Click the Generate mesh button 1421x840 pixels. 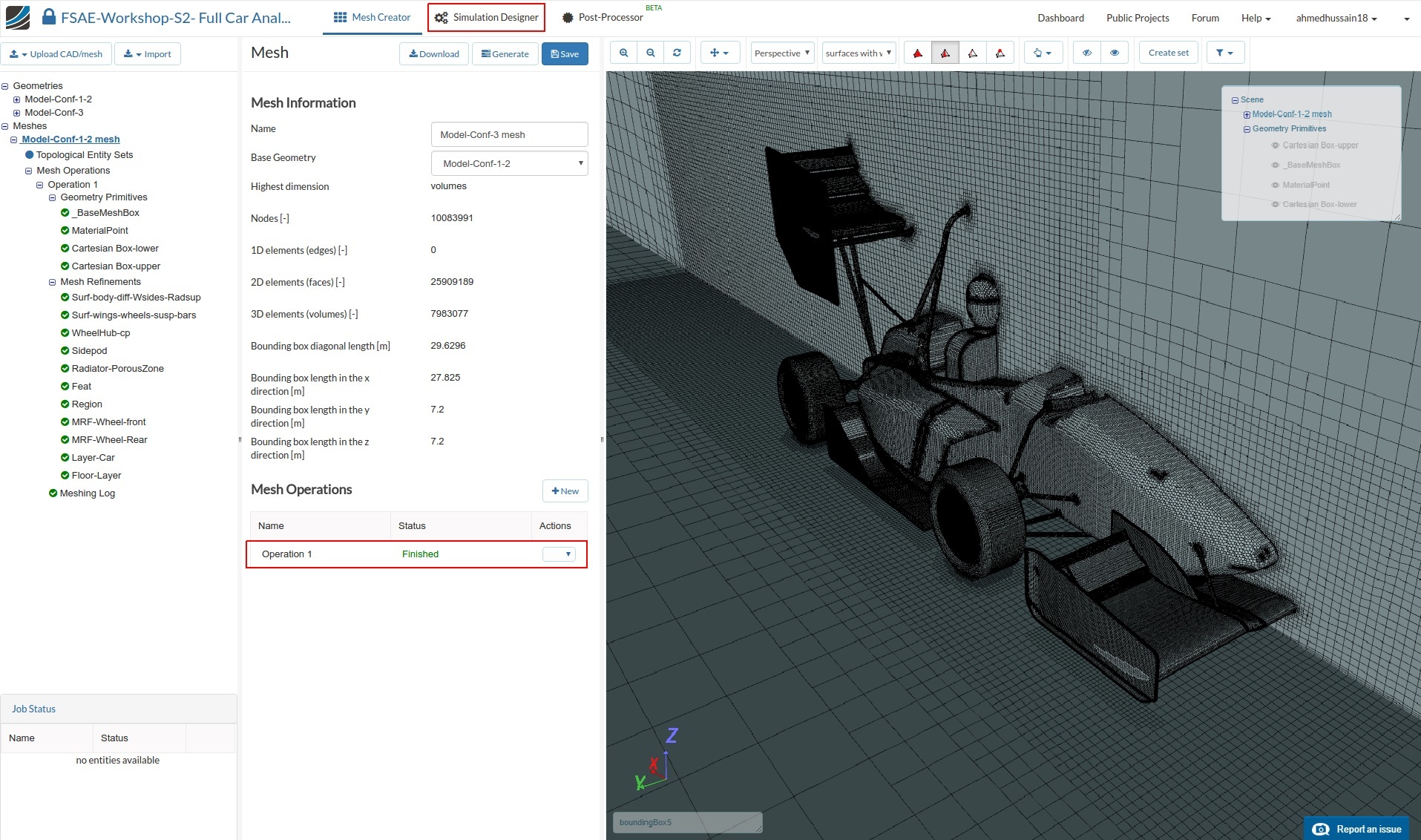tap(505, 54)
